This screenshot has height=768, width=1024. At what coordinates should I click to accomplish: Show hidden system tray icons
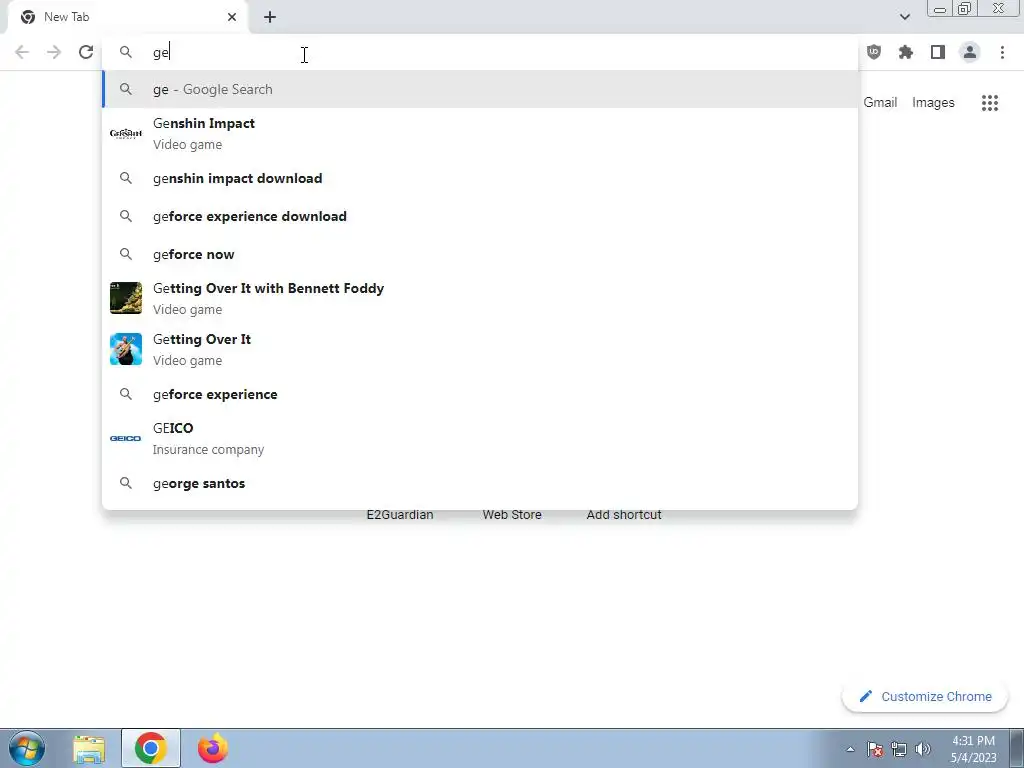[x=850, y=749]
